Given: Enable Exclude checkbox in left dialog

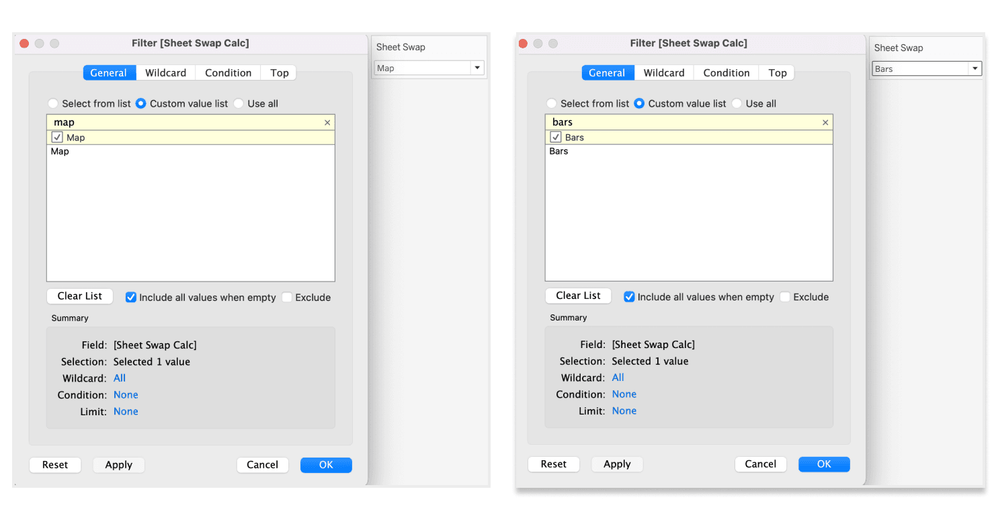Looking at the screenshot, I should [287, 297].
